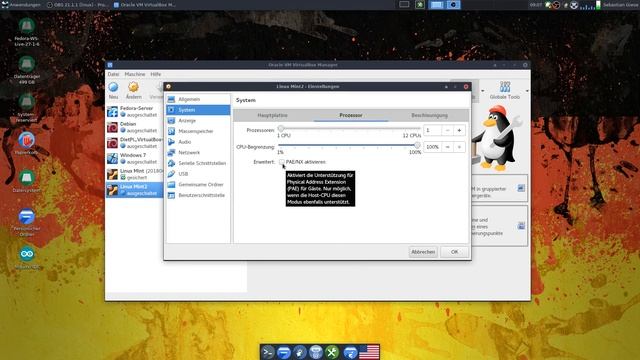Viewport: 640px width, 360px height.
Task: Switch to the OBS window in taskbar
Action: coord(78,5)
